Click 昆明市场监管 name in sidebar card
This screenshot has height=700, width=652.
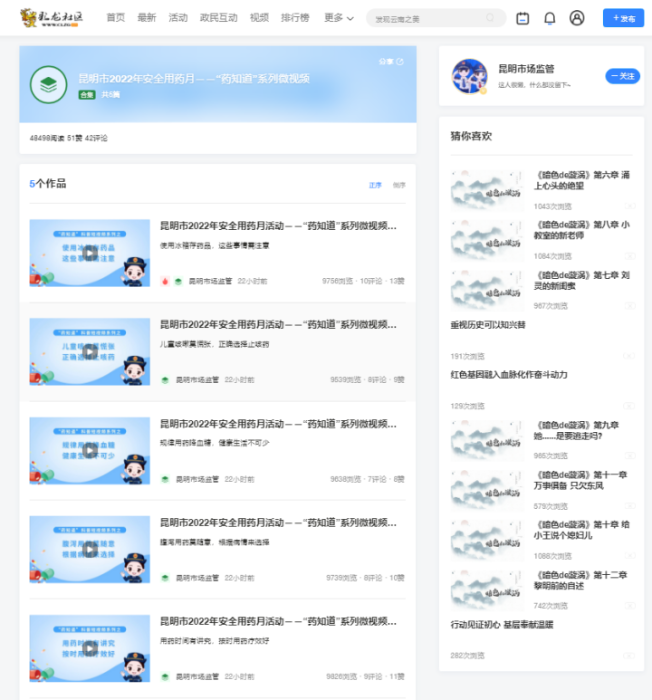pyautogui.click(x=526, y=69)
